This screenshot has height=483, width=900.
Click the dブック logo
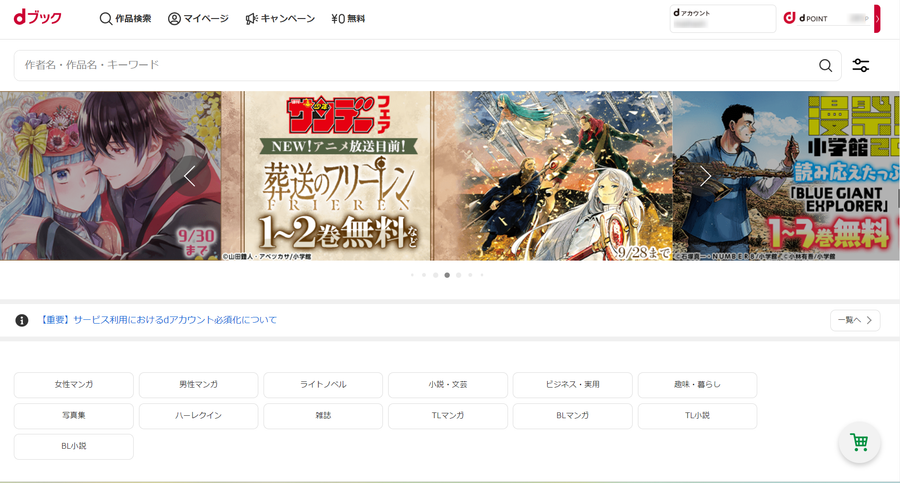(x=38, y=18)
